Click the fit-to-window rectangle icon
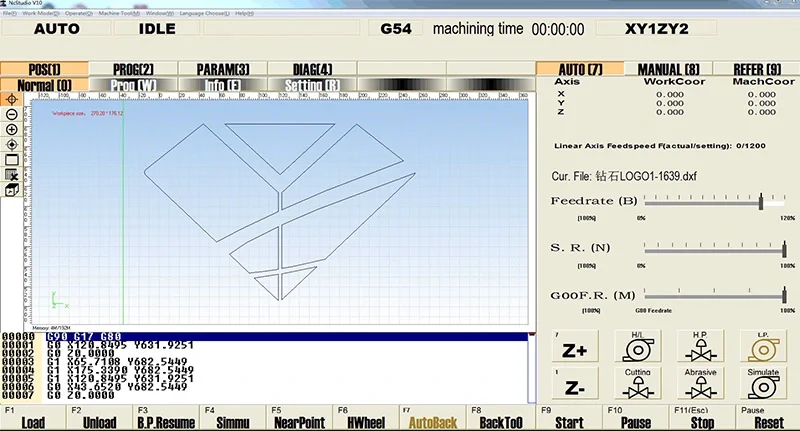Image resolution: width=800 pixels, height=431 pixels. tap(11, 160)
